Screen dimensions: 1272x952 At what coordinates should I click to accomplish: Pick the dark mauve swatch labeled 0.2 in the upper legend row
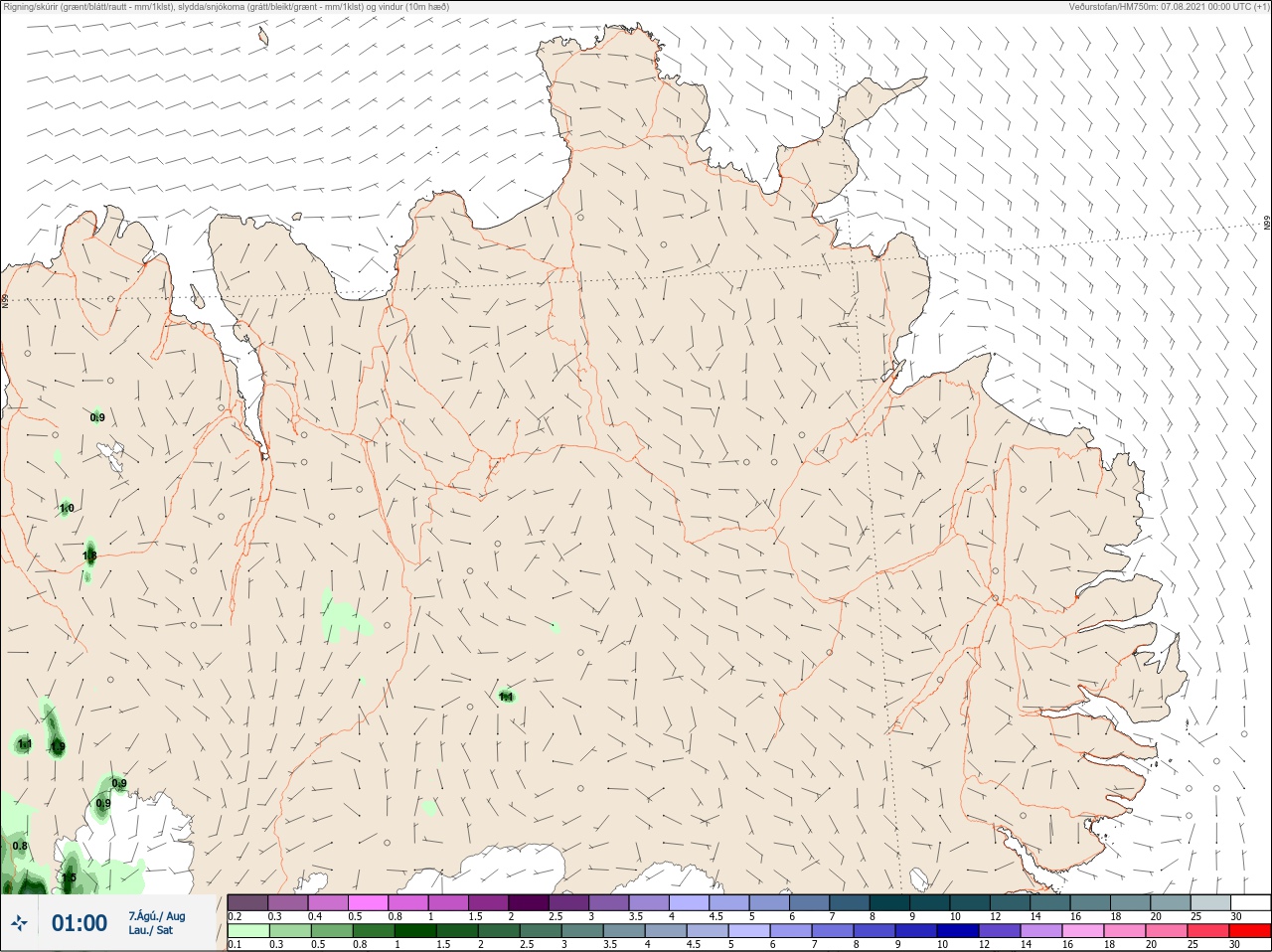point(247,902)
